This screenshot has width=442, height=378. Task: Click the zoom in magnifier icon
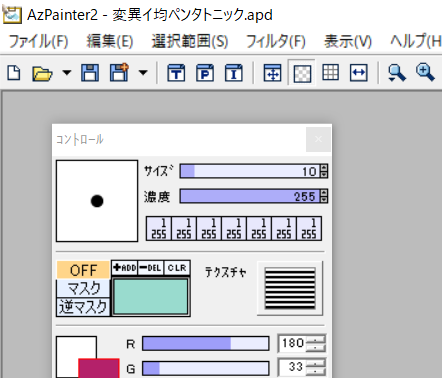[x=425, y=73]
